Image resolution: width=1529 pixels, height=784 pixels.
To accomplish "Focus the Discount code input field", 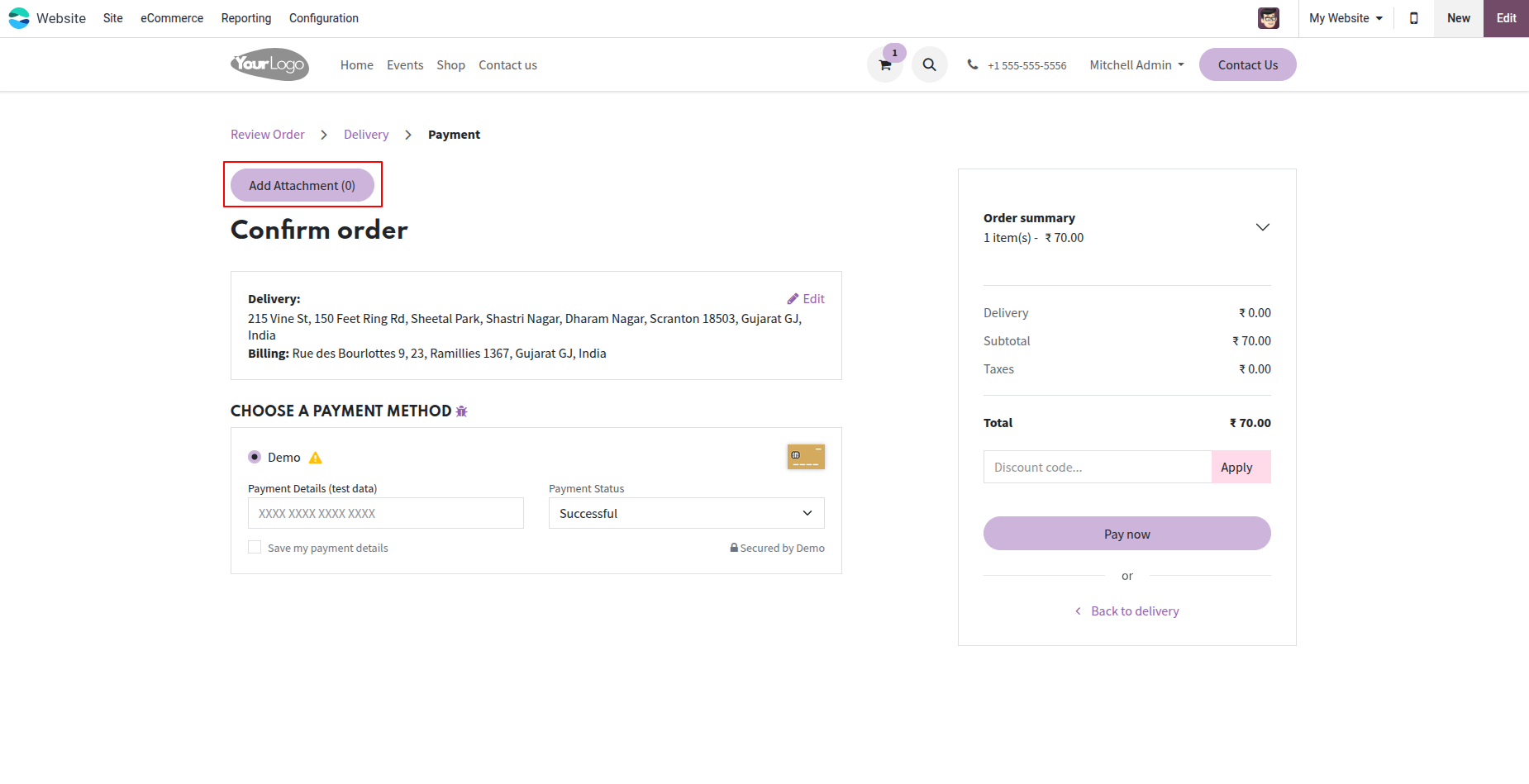I will [1098, 467].
